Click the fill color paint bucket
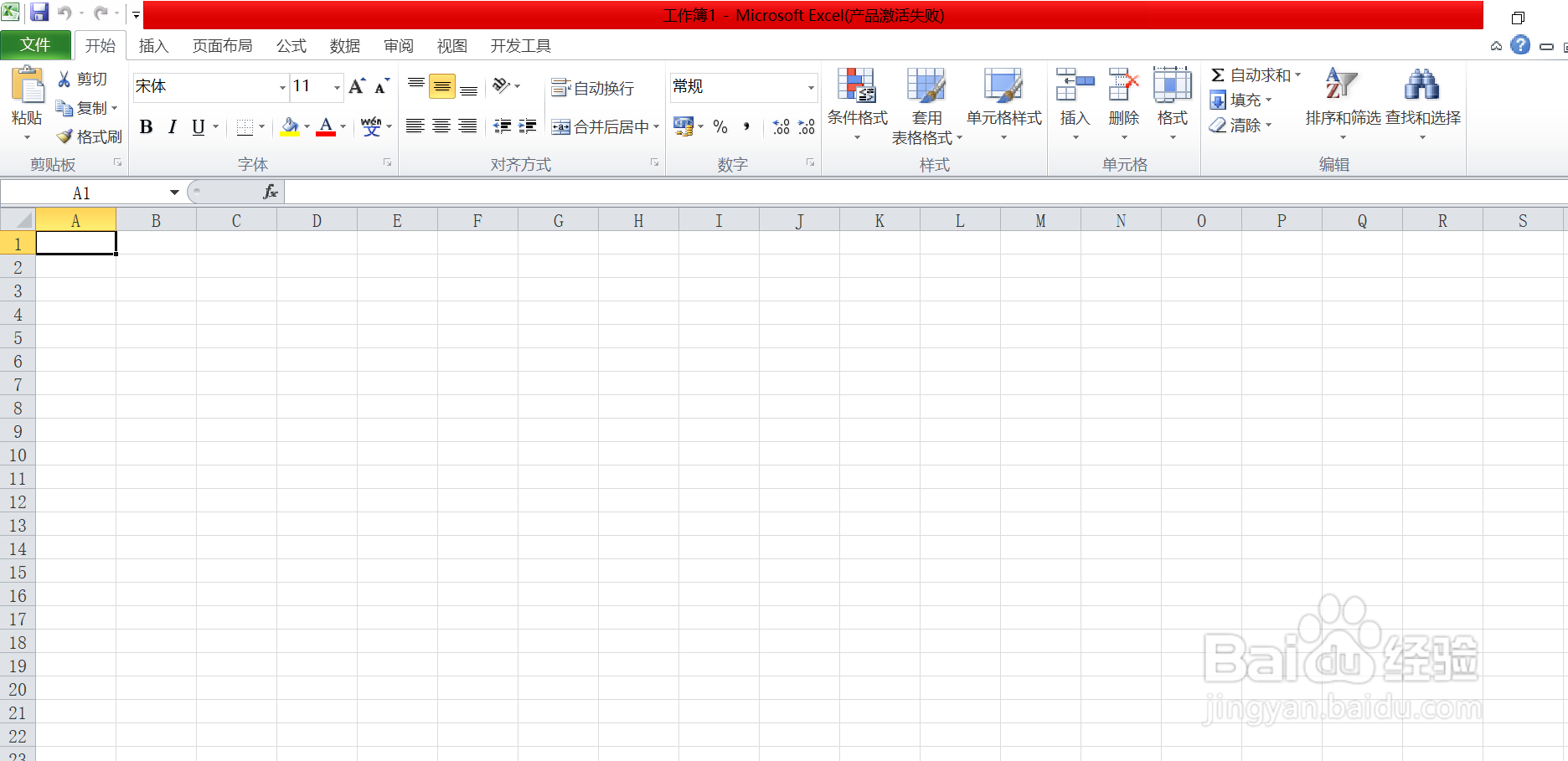Image resolution: width=1568 pixels, height=761 pixels. pos(290,126)
